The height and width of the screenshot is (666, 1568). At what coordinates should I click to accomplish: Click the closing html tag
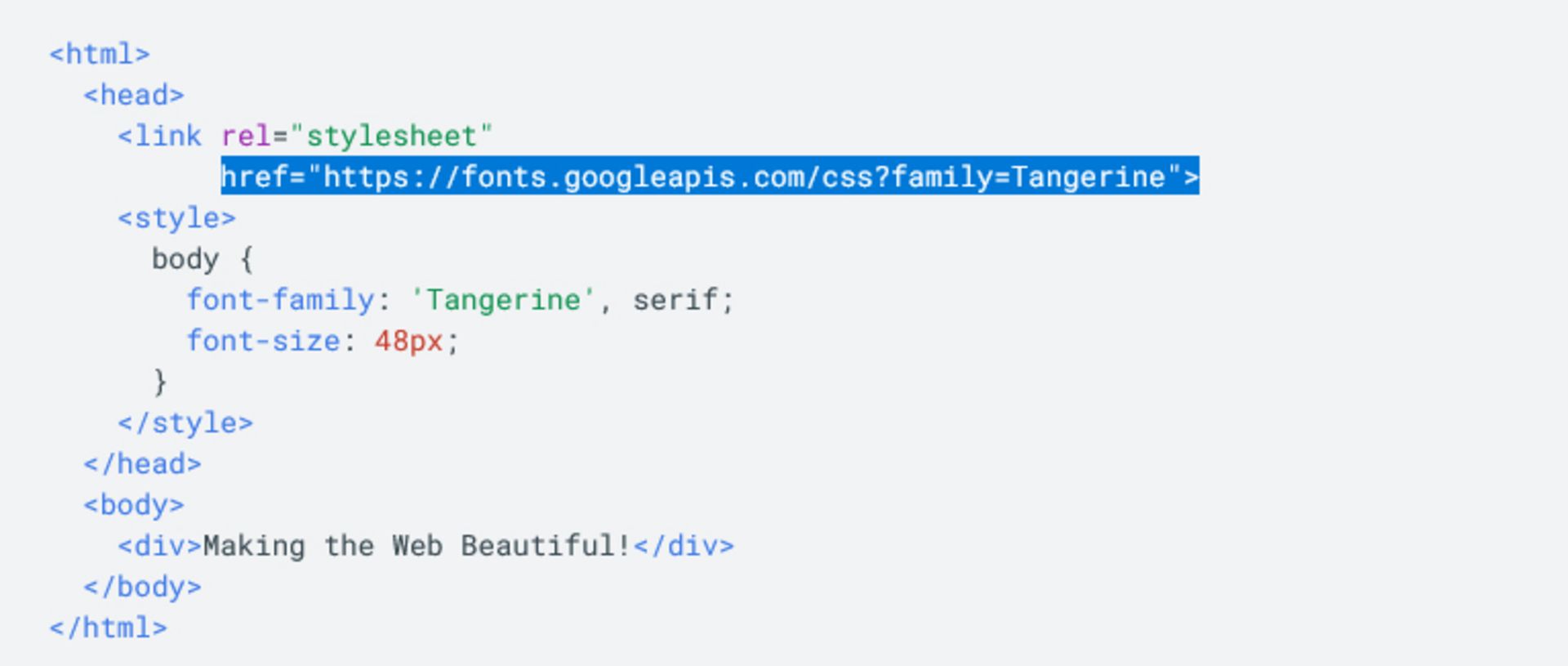(108, 628)
